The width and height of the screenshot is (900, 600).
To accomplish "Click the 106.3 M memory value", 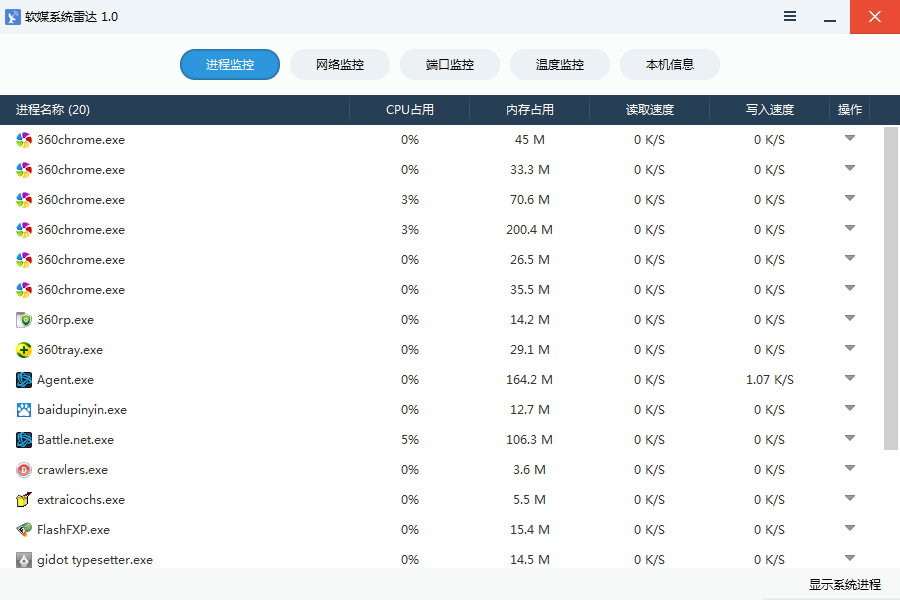I will pos(529,440).
